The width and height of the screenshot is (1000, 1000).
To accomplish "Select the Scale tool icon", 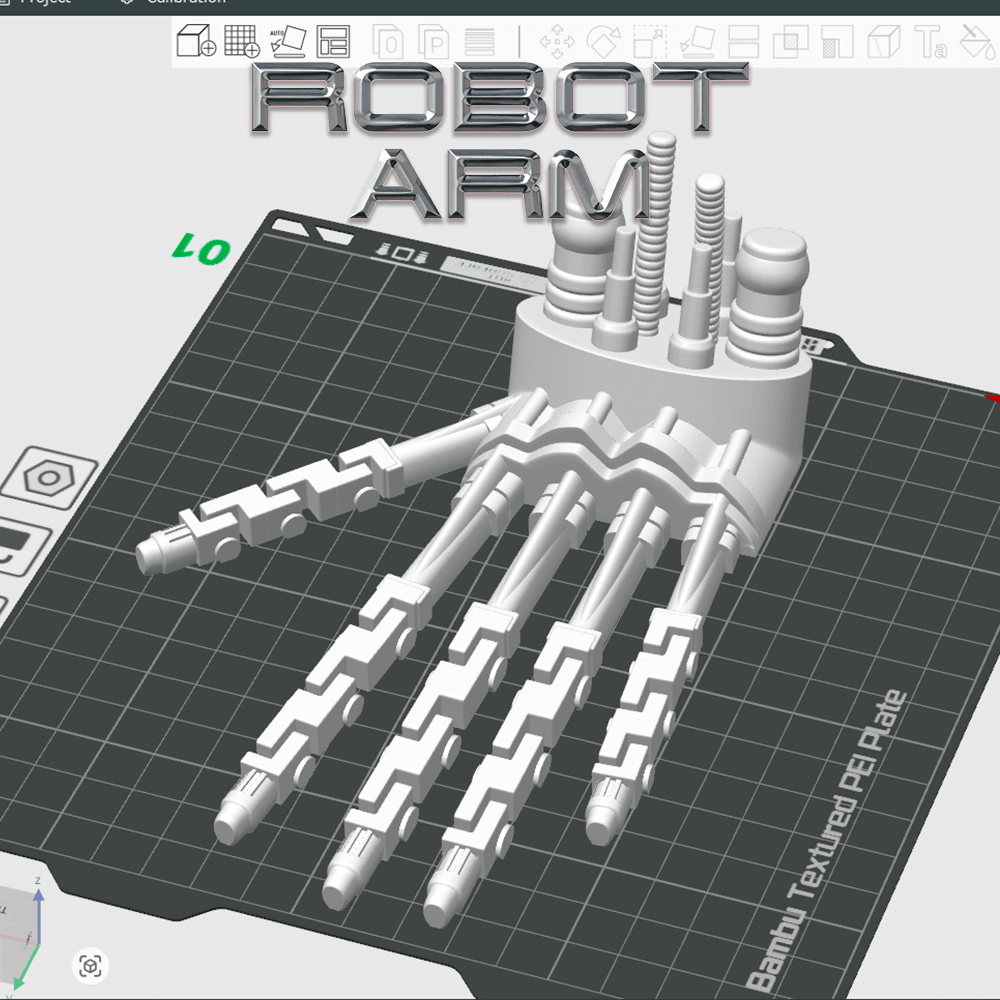I will tap(650, 42).
